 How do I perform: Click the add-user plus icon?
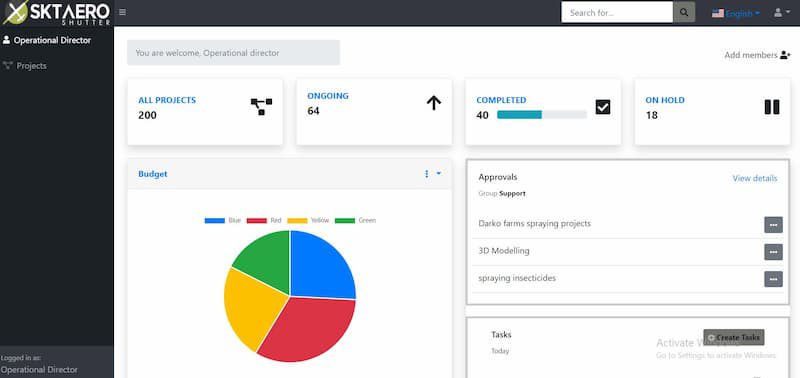[785, 55]
